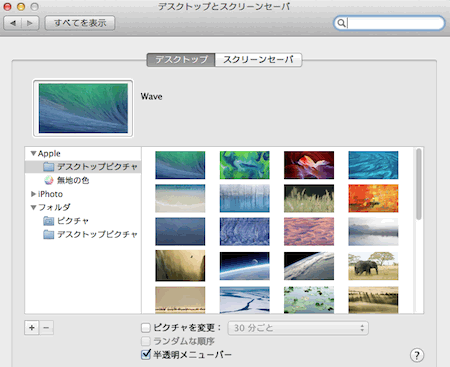Toggle the ランダムな順序 checkbox
This screenshot has height=367, width=450.
pyautogui.click(x=146, y=341)
